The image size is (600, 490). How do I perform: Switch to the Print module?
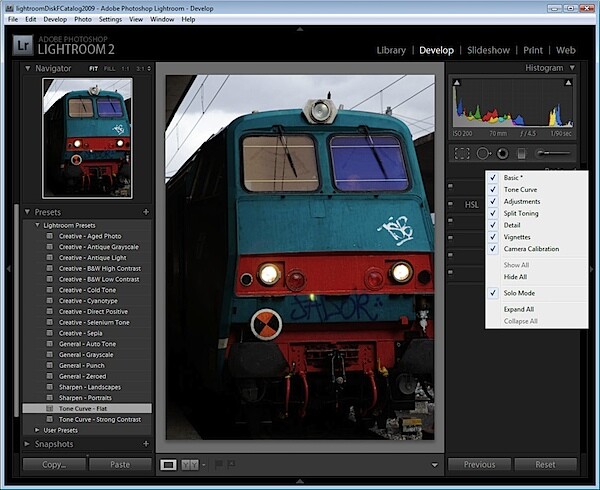click(533, 50)
